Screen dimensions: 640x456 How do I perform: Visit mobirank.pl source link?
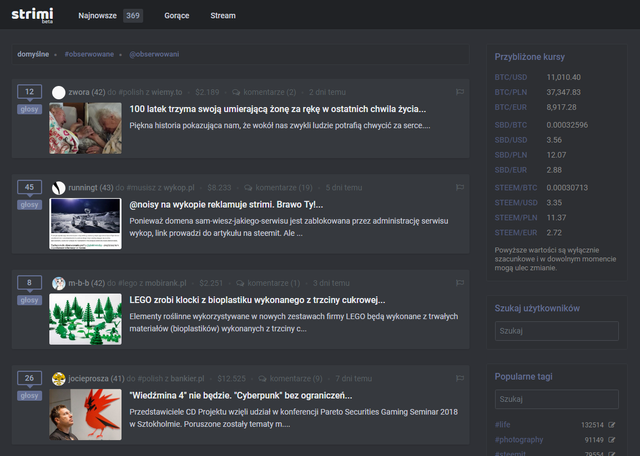pos(165,283)
